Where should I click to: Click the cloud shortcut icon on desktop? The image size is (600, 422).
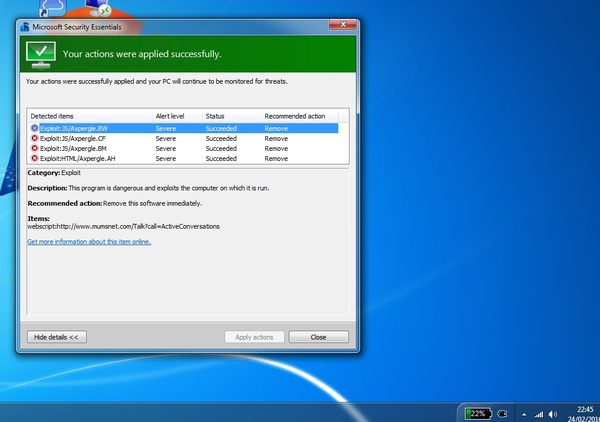tap(53, 8)
